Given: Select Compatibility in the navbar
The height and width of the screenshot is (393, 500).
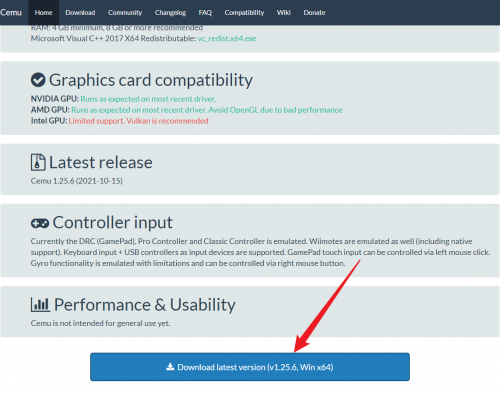Looking at the screenshot, I should (x=244, y=13).
